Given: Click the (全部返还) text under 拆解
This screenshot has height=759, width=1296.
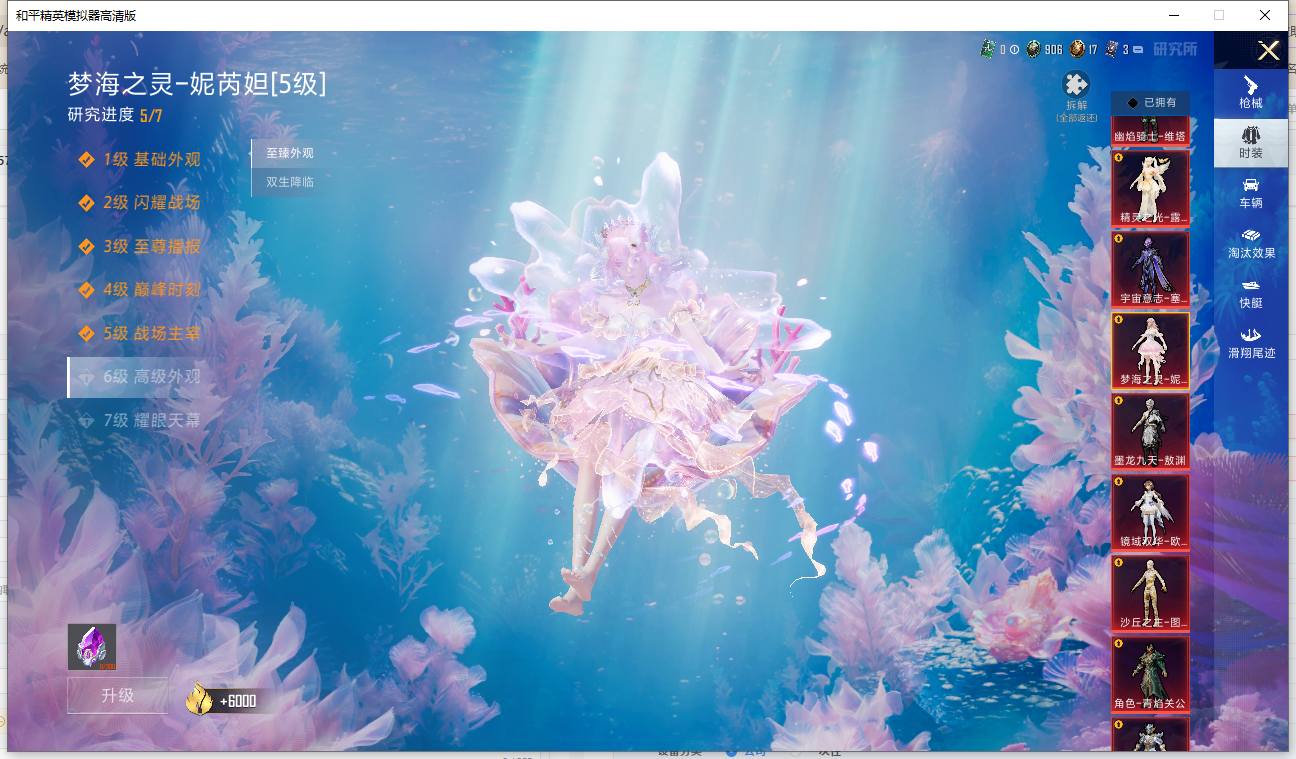Looking at the screenshot, I should click(1076, 118).
